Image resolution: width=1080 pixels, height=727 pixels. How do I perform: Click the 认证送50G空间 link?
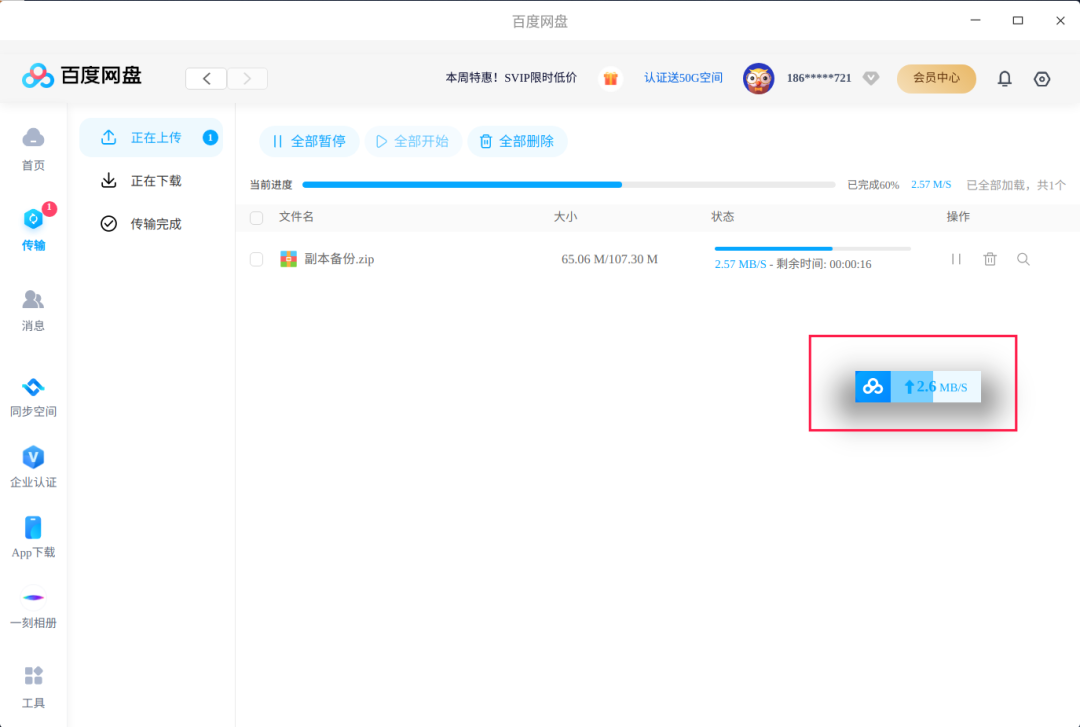683,78
